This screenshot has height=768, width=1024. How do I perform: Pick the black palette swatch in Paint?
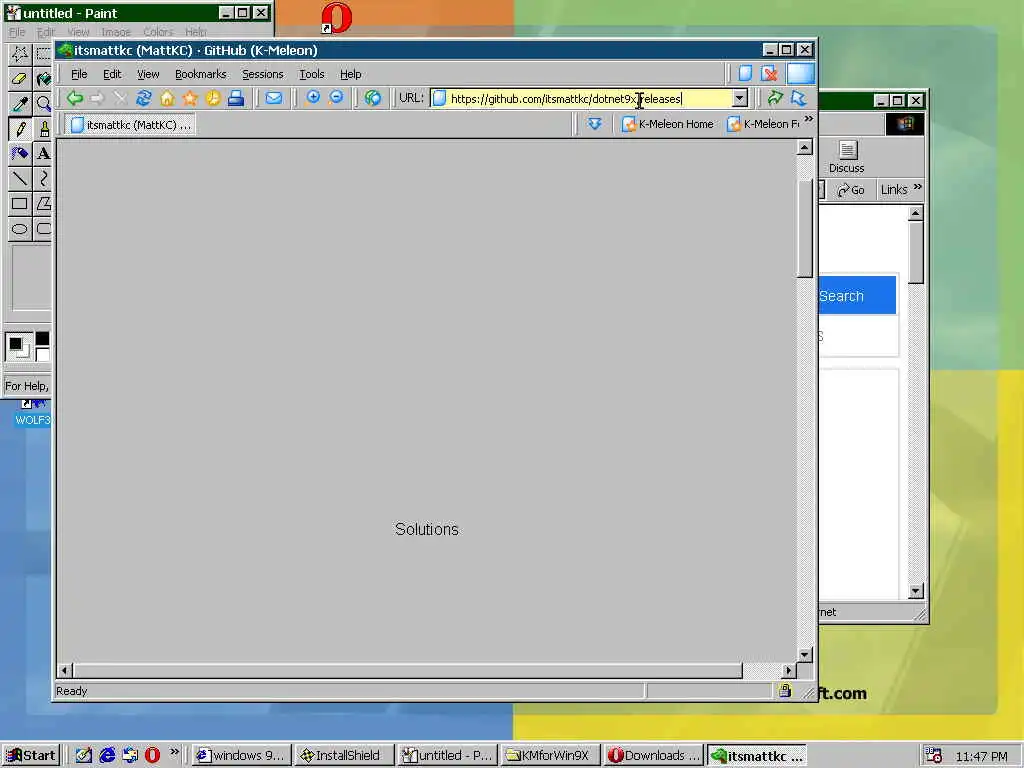(x=42, y=338)
